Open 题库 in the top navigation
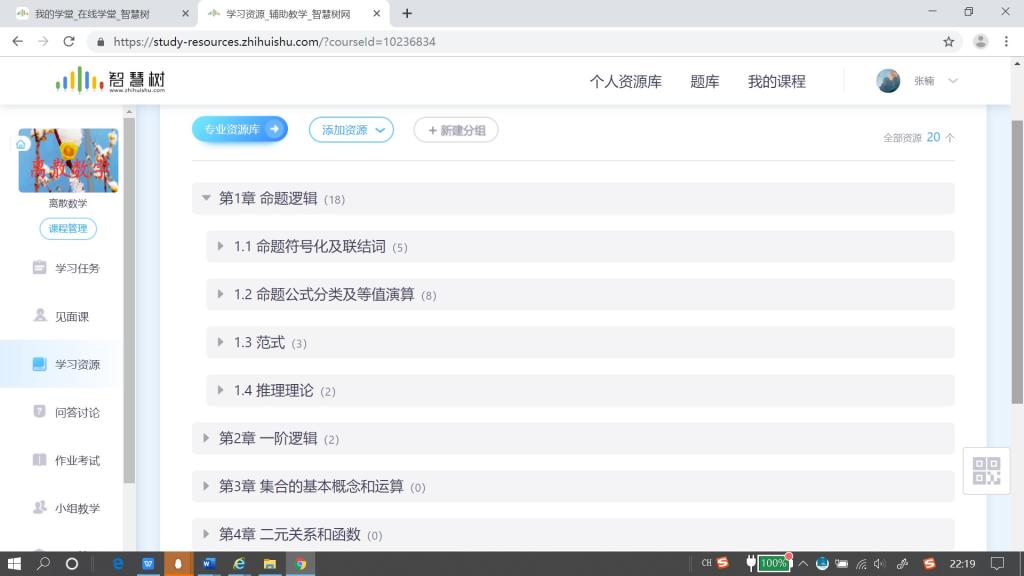This screenshot has width=1024, height=576. point(704,82)
